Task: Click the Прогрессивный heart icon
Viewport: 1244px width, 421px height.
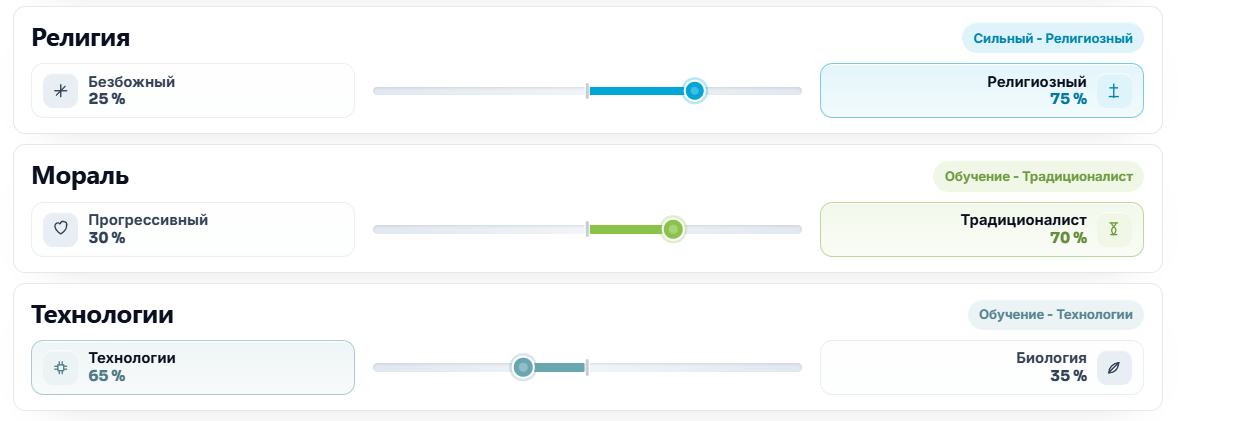Action: 60,229
